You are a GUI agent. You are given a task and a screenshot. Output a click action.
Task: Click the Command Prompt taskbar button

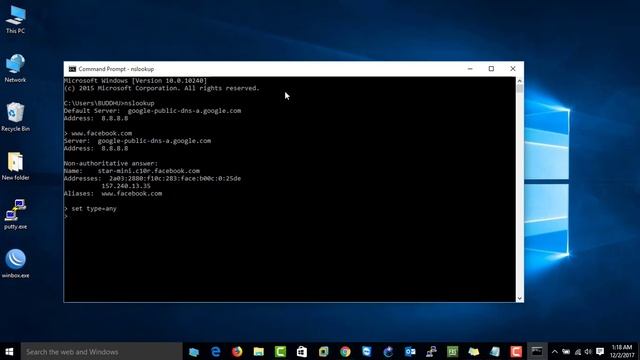coord(537,351)
